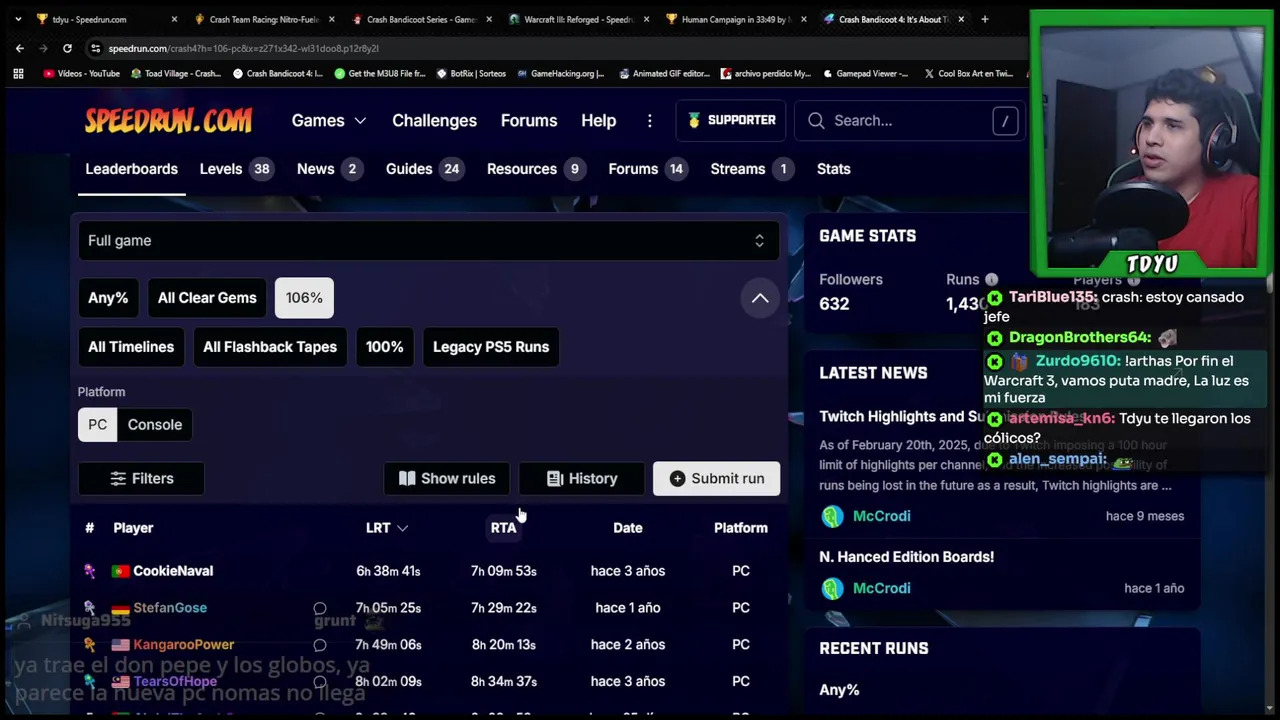
Task: Click the browser tab list arrow
Action: 17,19
